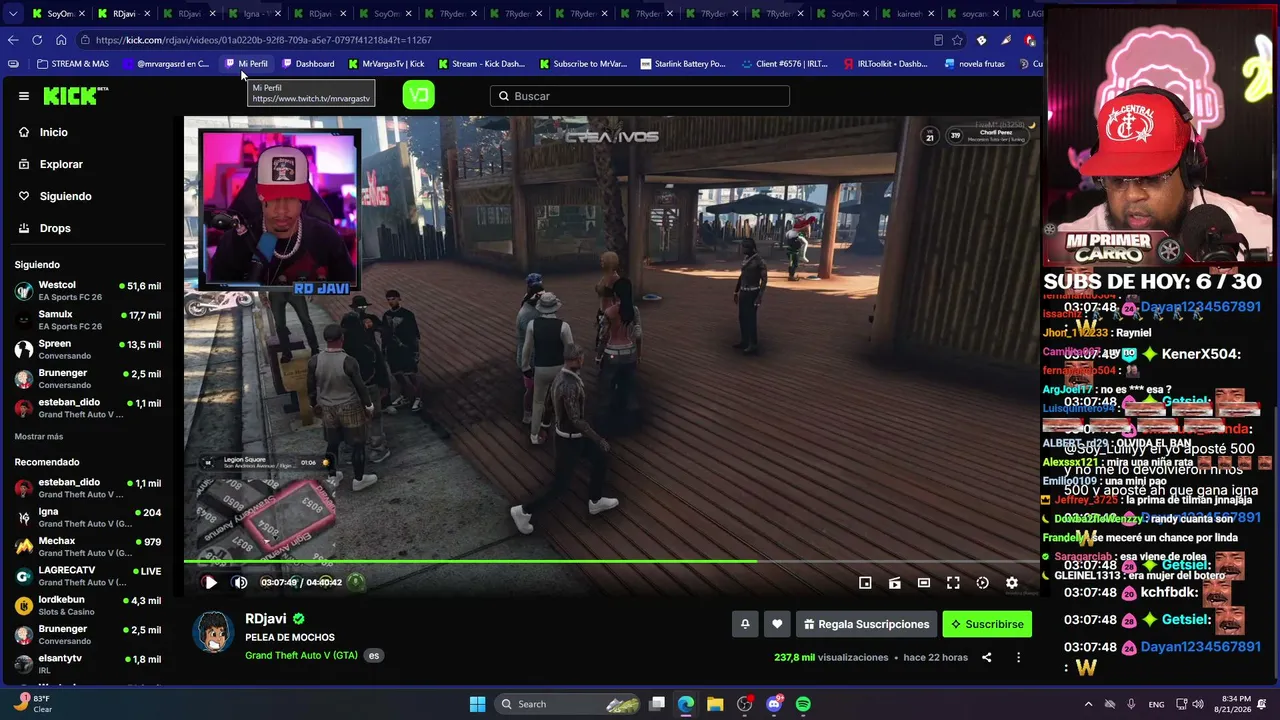The image size is (1280, 720).
Task: Share the video using the share icon
Action: pos(986,657)
